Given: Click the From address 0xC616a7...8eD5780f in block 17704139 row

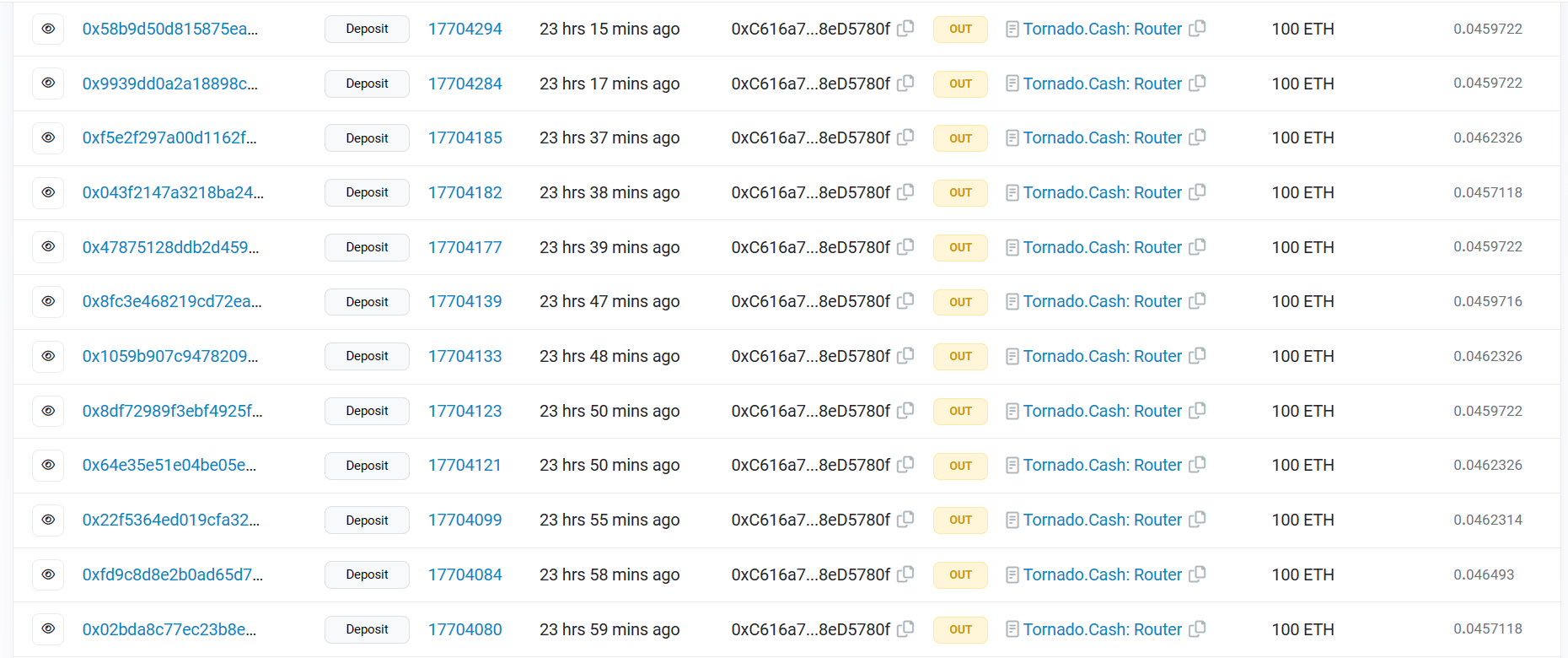Looking at the screenshot, I should click(x=810, y=301).
